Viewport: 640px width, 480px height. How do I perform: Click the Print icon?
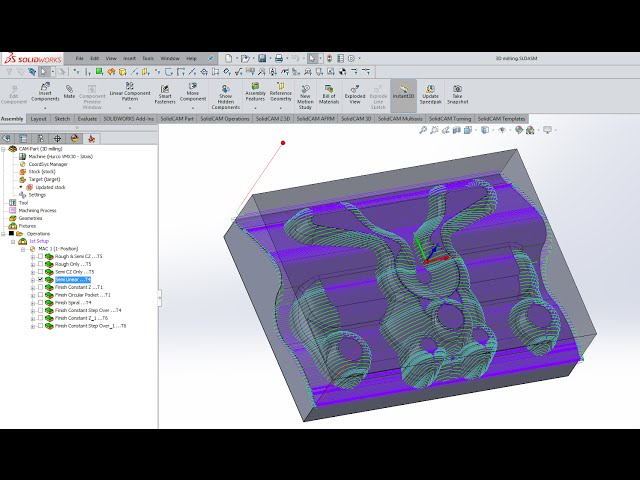279,58
